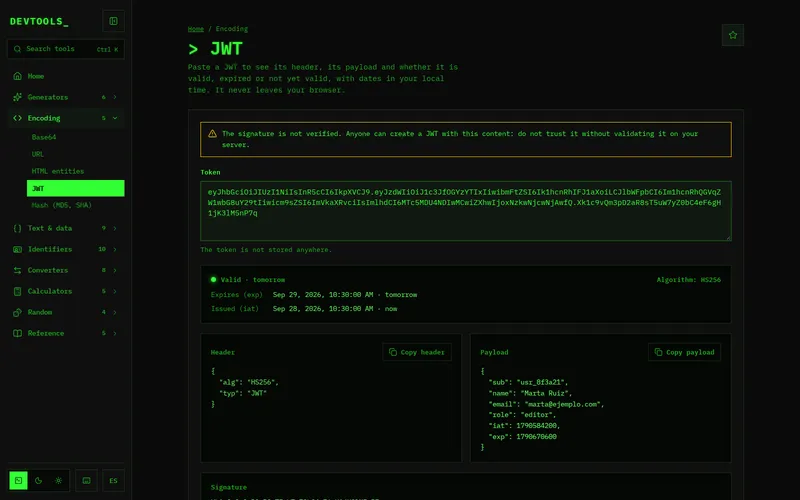Viewport: 800px width, 500px height.
Task: Open the Base64 tool
Action: [x=76, y=137]
